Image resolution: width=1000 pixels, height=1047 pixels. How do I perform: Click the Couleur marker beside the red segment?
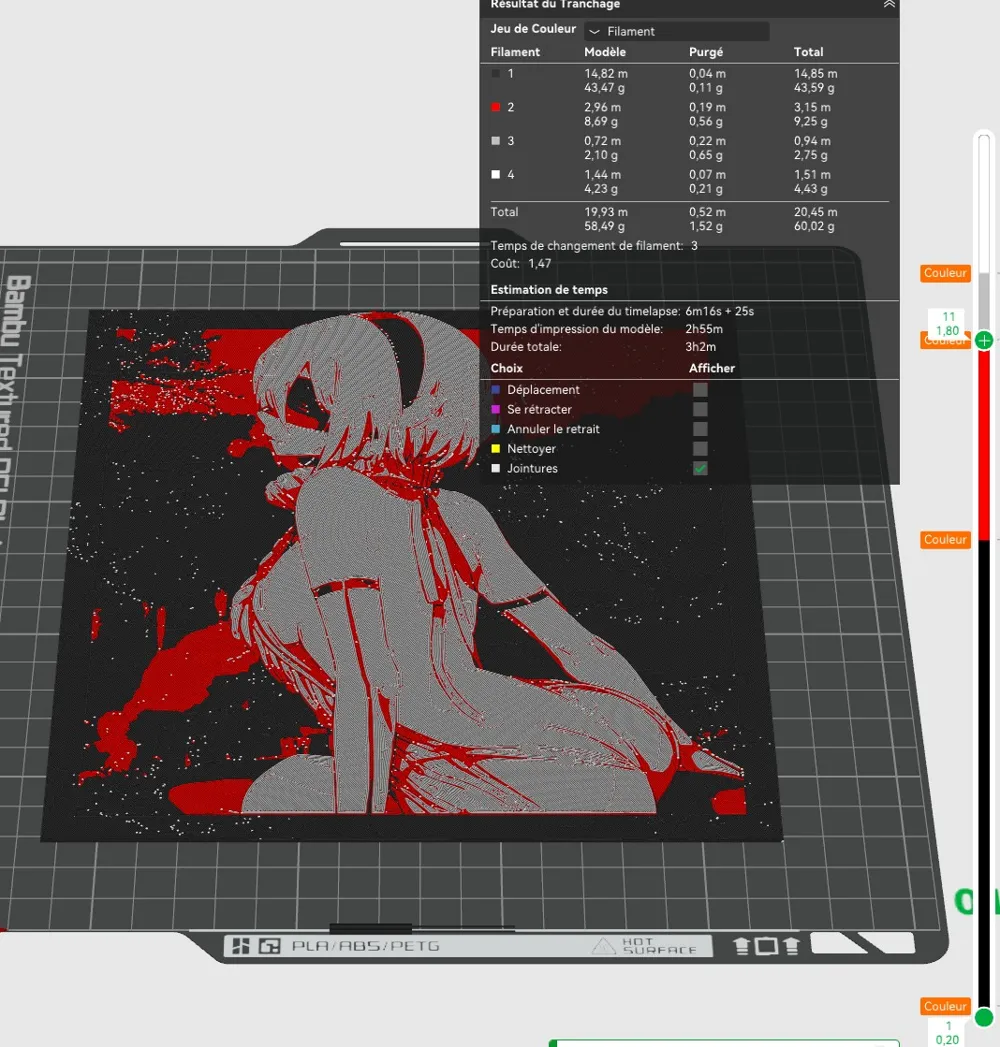(x=945, y=540)
